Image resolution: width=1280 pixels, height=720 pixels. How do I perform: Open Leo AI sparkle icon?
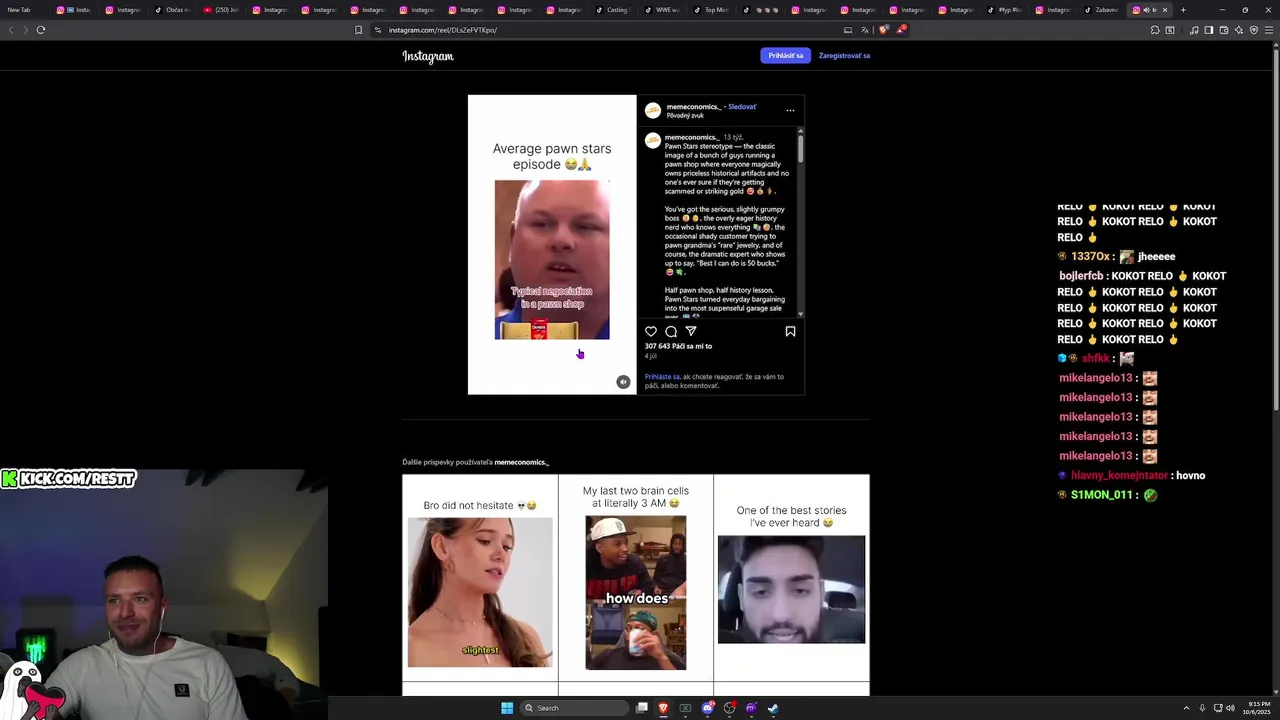click(1239, 30)
